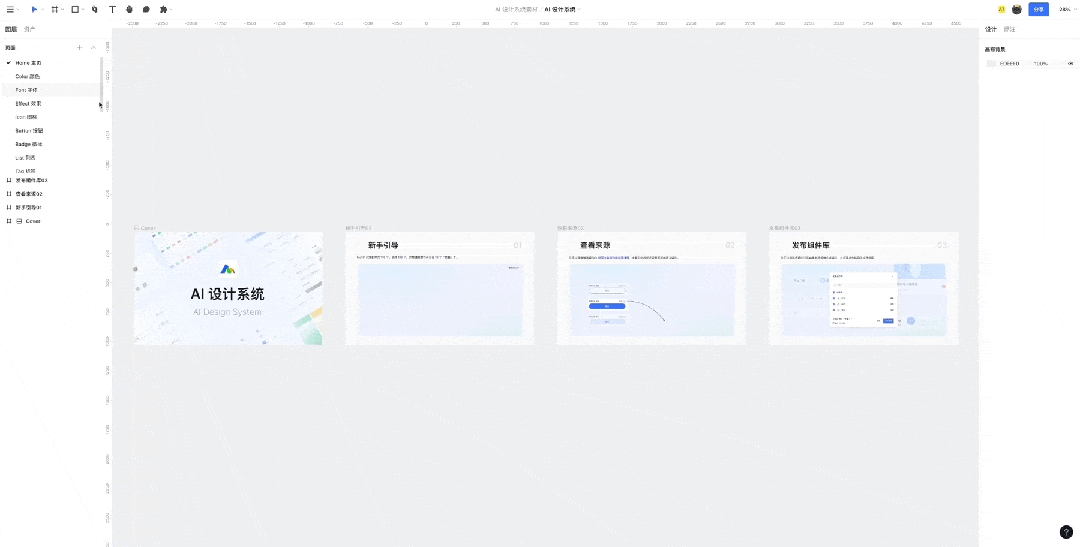The width and height of the screenshot is (1080, 547).
Task: Toggle canvas background visibility eye icon
Action: 1070,63
